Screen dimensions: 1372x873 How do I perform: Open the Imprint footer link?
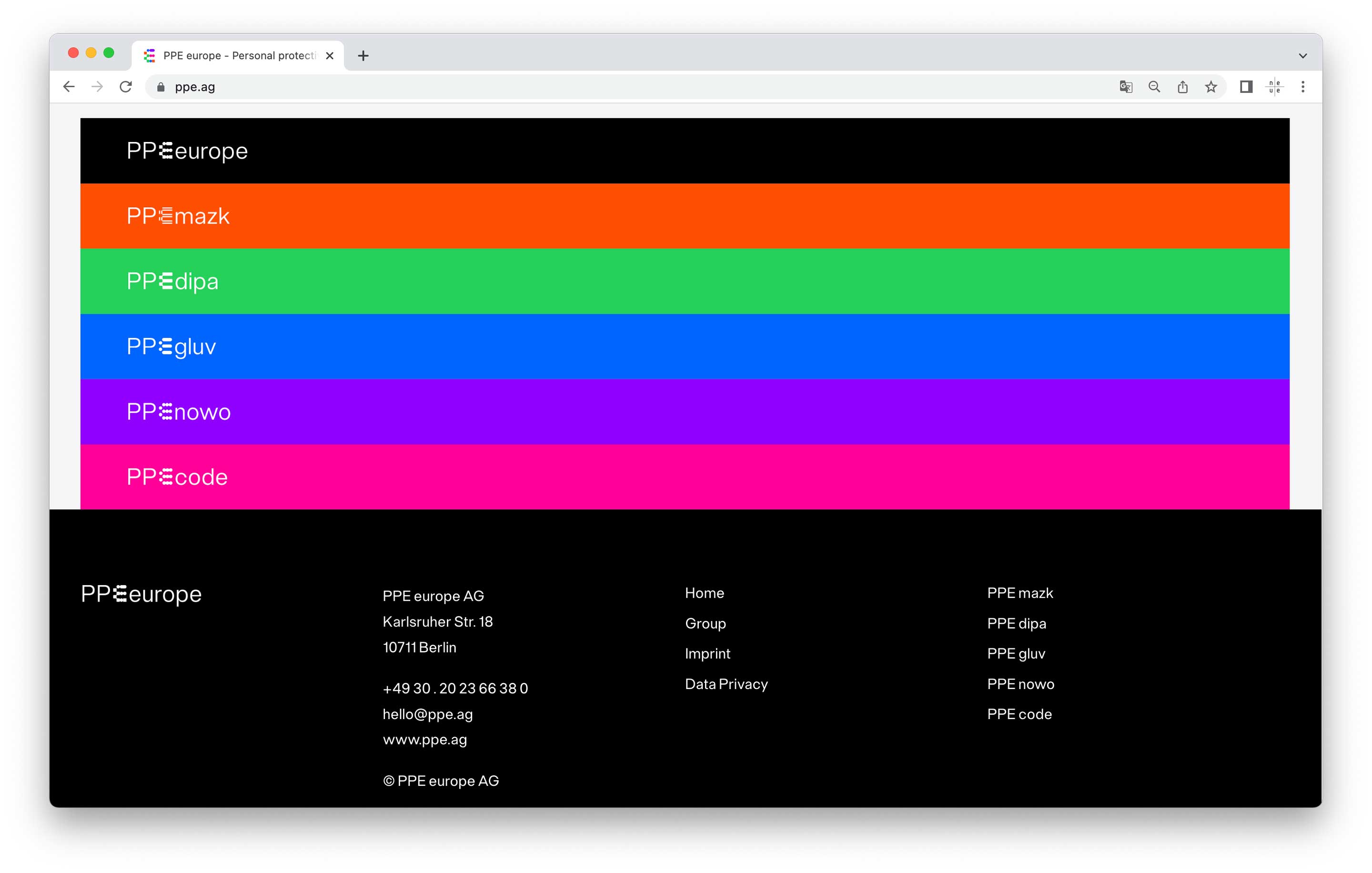tap(707, 654)
